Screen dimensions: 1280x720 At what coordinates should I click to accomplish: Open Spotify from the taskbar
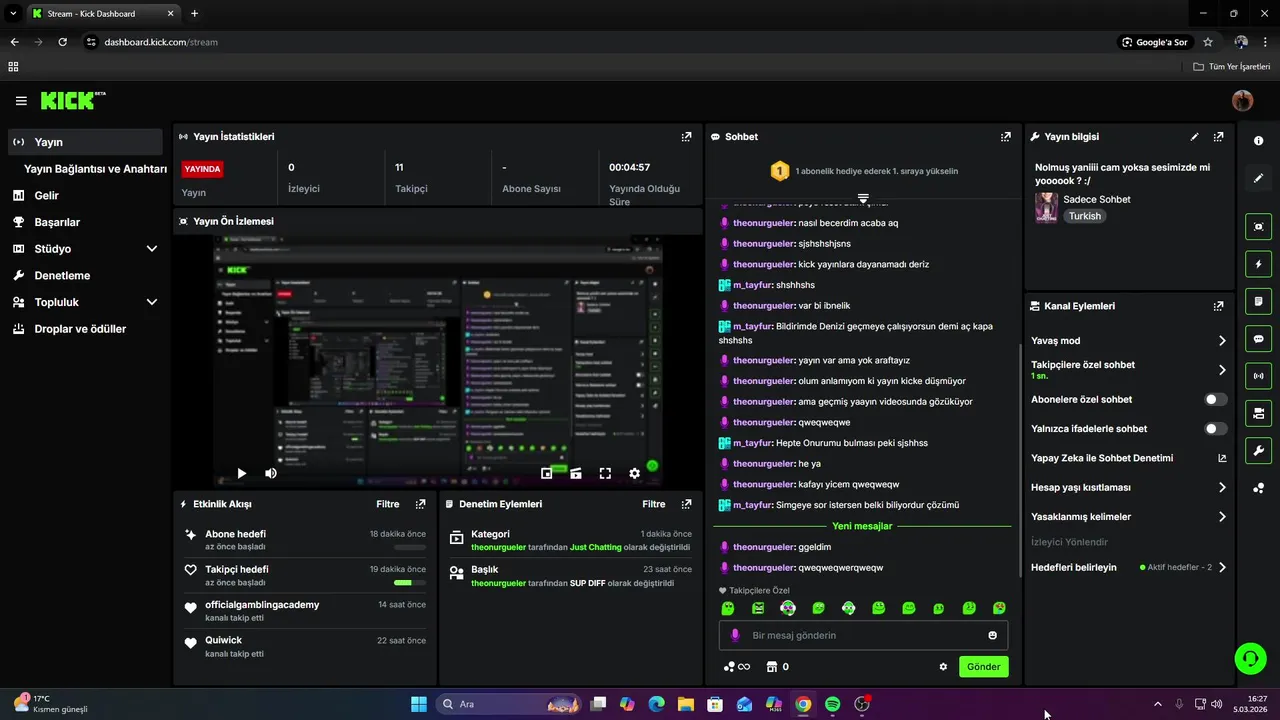tap(832, 704)
